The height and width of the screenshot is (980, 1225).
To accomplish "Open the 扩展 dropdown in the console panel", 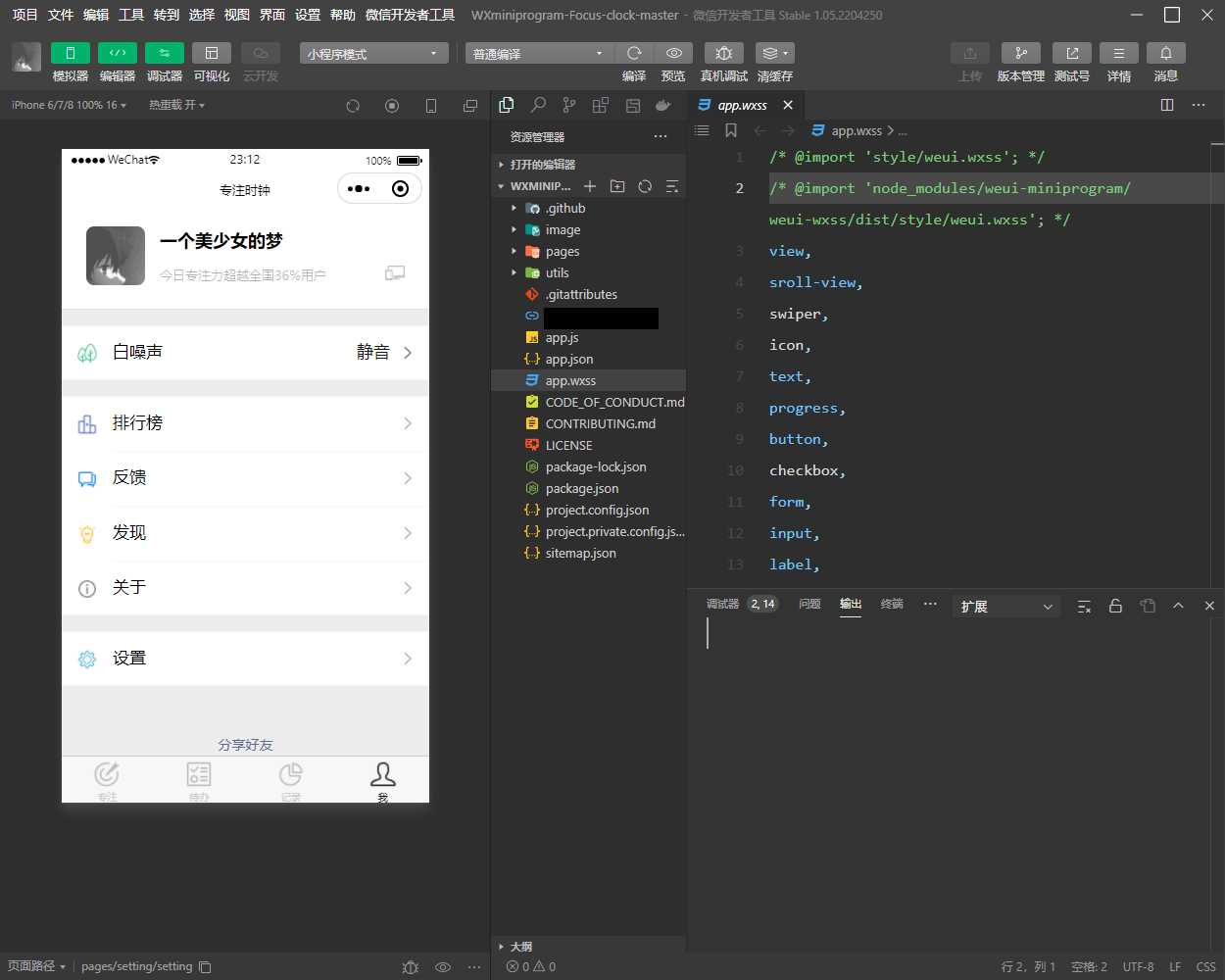I will (x=1005, y=606).
